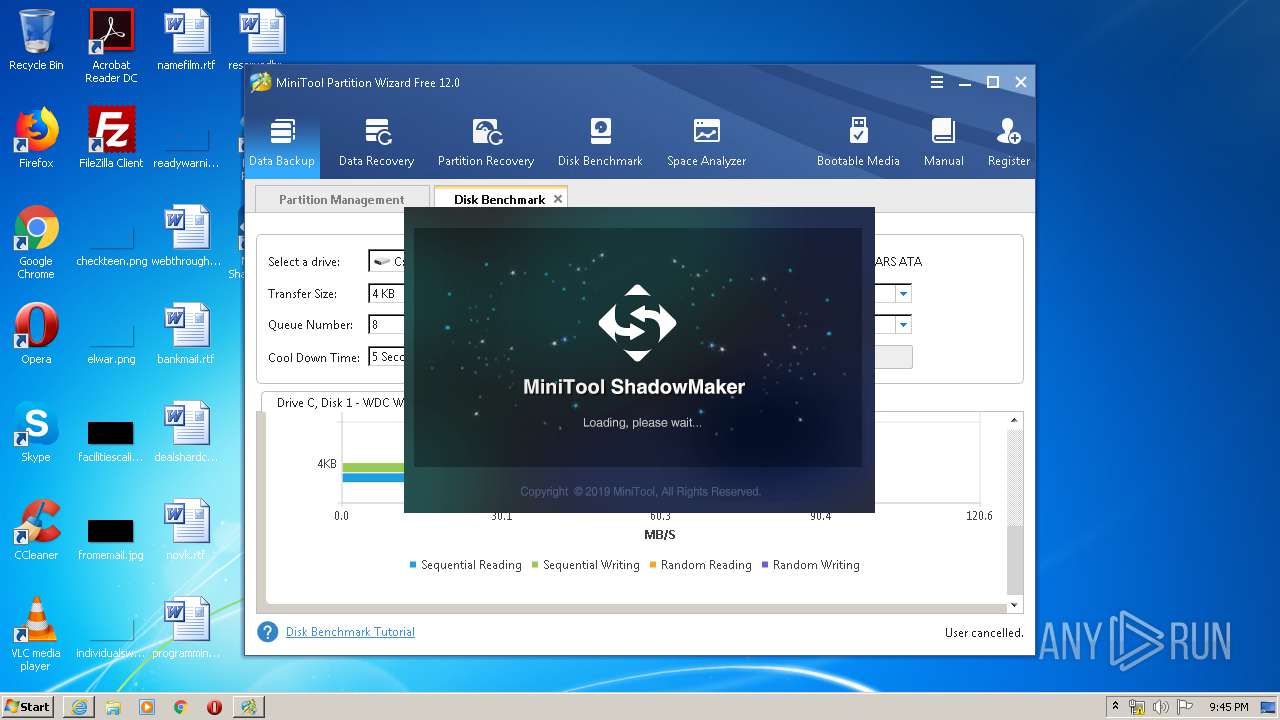Toggle Sequential Writing legend entry
This screenshot has width=1280, height=720.
(x=585, y=565)
